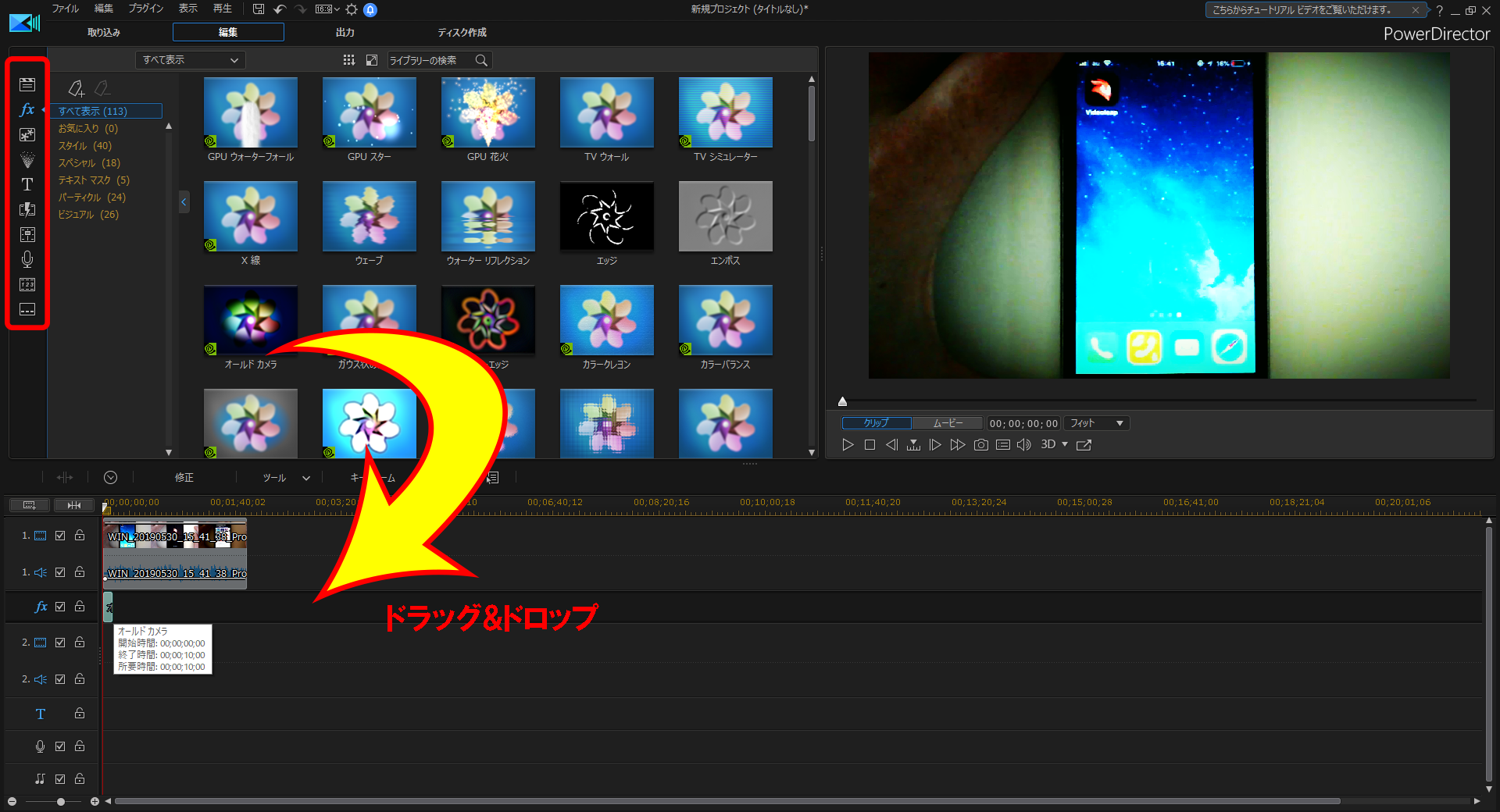Viewport: 1500px width, 812px height.
Task: Open the effects (fx) room in the sidebar
Action: point(27,110)
